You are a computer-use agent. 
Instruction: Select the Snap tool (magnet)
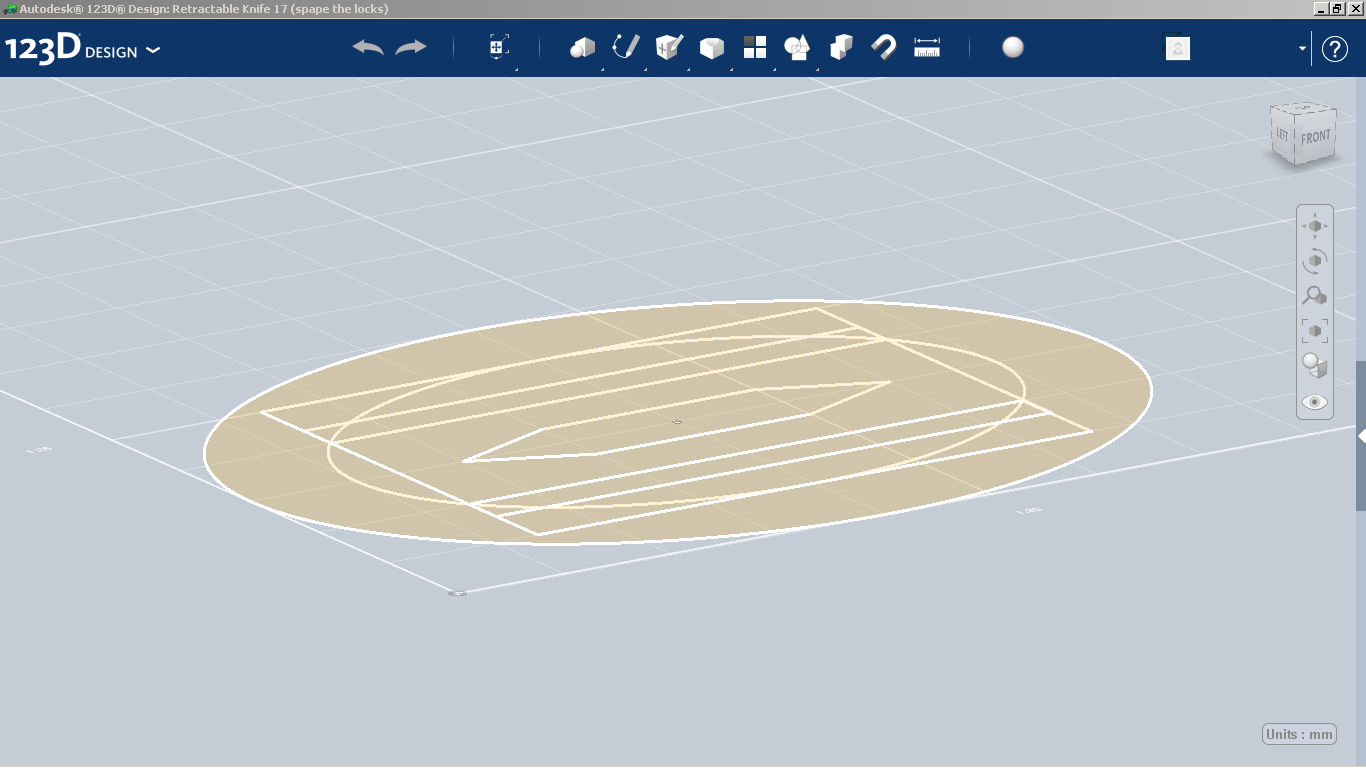(x=883, y=46)
